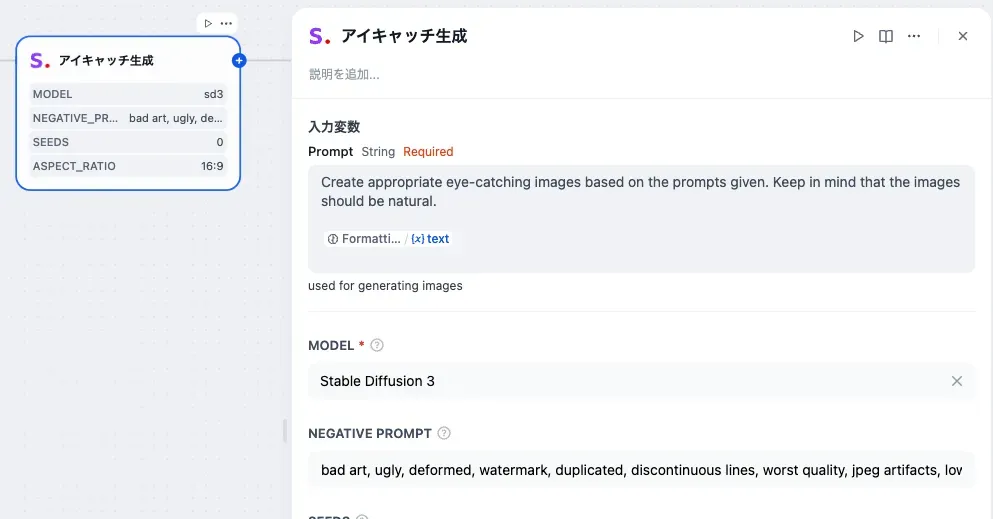This screenshot has width=993, height=519.
Task: Click the ASPECT_RATIO 16:9 row on the node
Action: point(128,166)
